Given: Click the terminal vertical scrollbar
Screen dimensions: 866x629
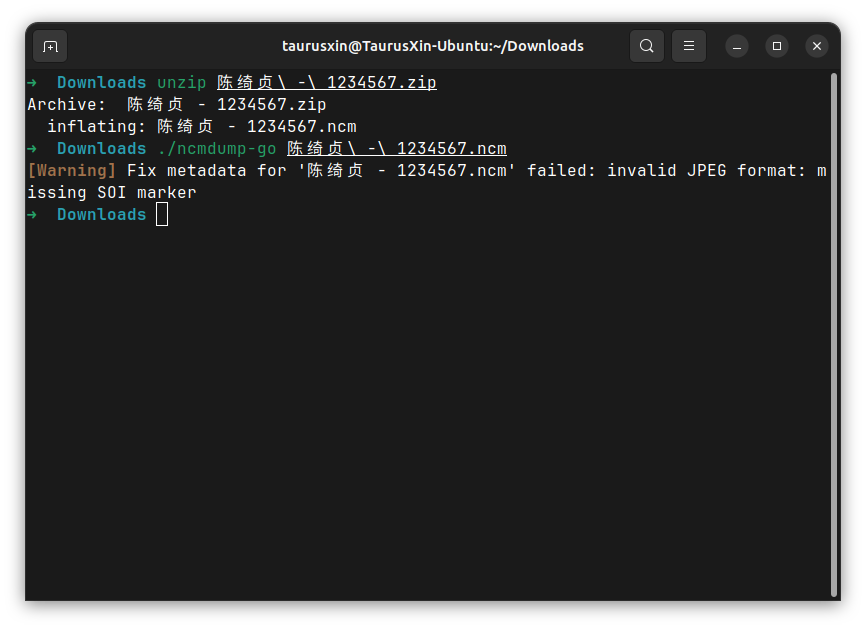Looking at the screenshot, I should click(x=833, y=330).
